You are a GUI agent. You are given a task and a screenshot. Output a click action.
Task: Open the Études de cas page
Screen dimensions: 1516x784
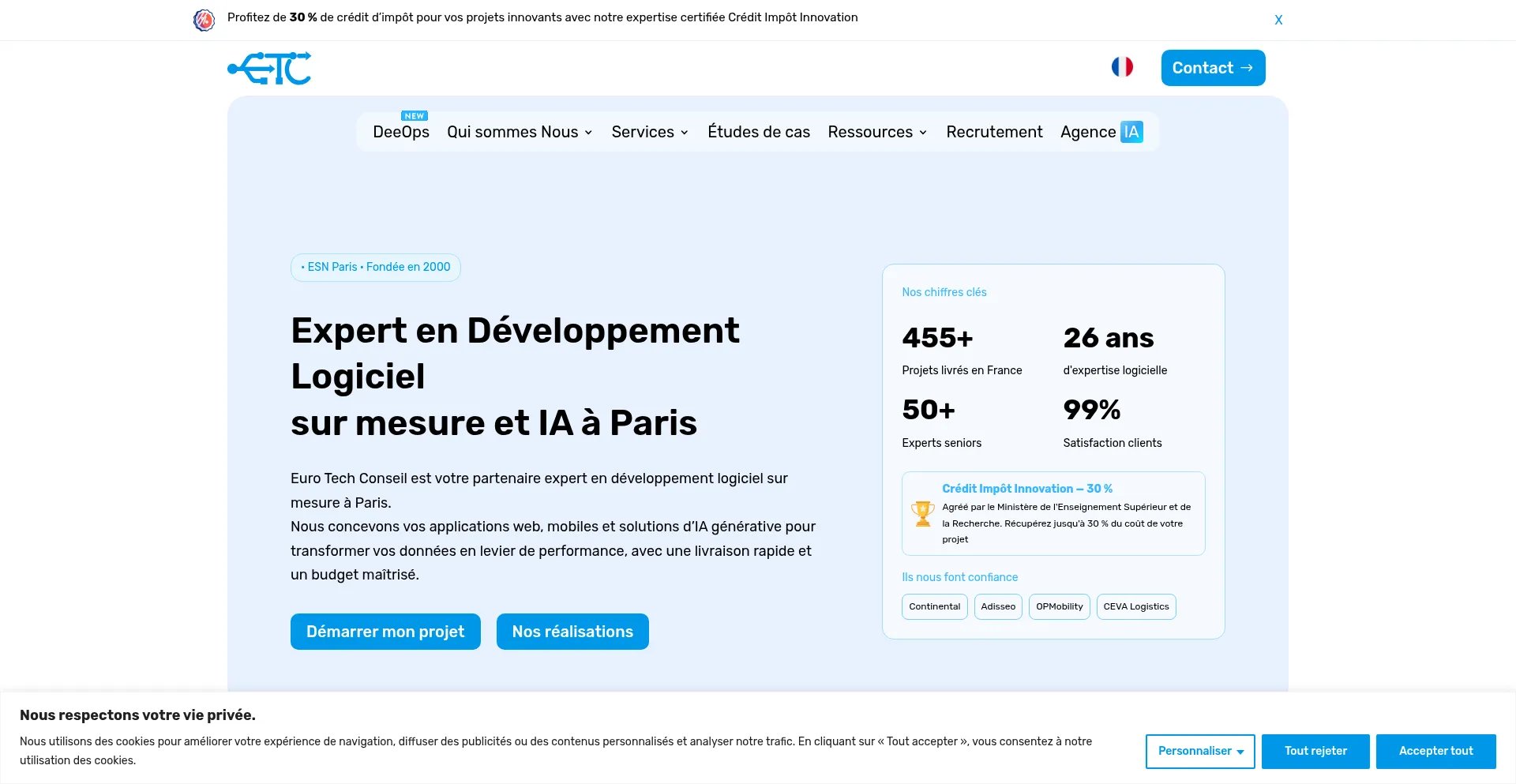click(x=759, y=132)
